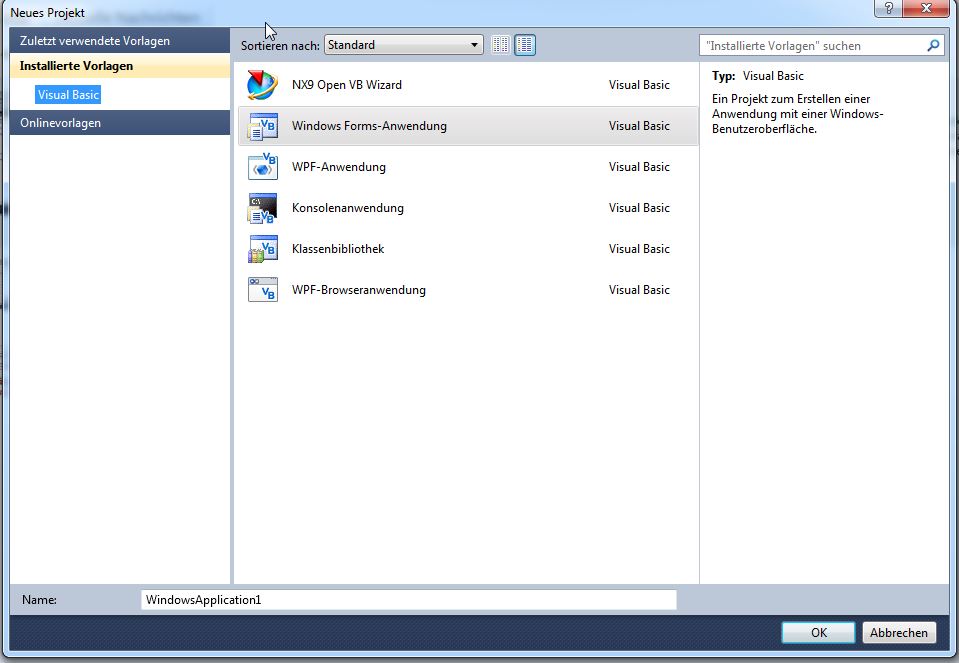Open Onlinevorlagen section

coord(120,123)
